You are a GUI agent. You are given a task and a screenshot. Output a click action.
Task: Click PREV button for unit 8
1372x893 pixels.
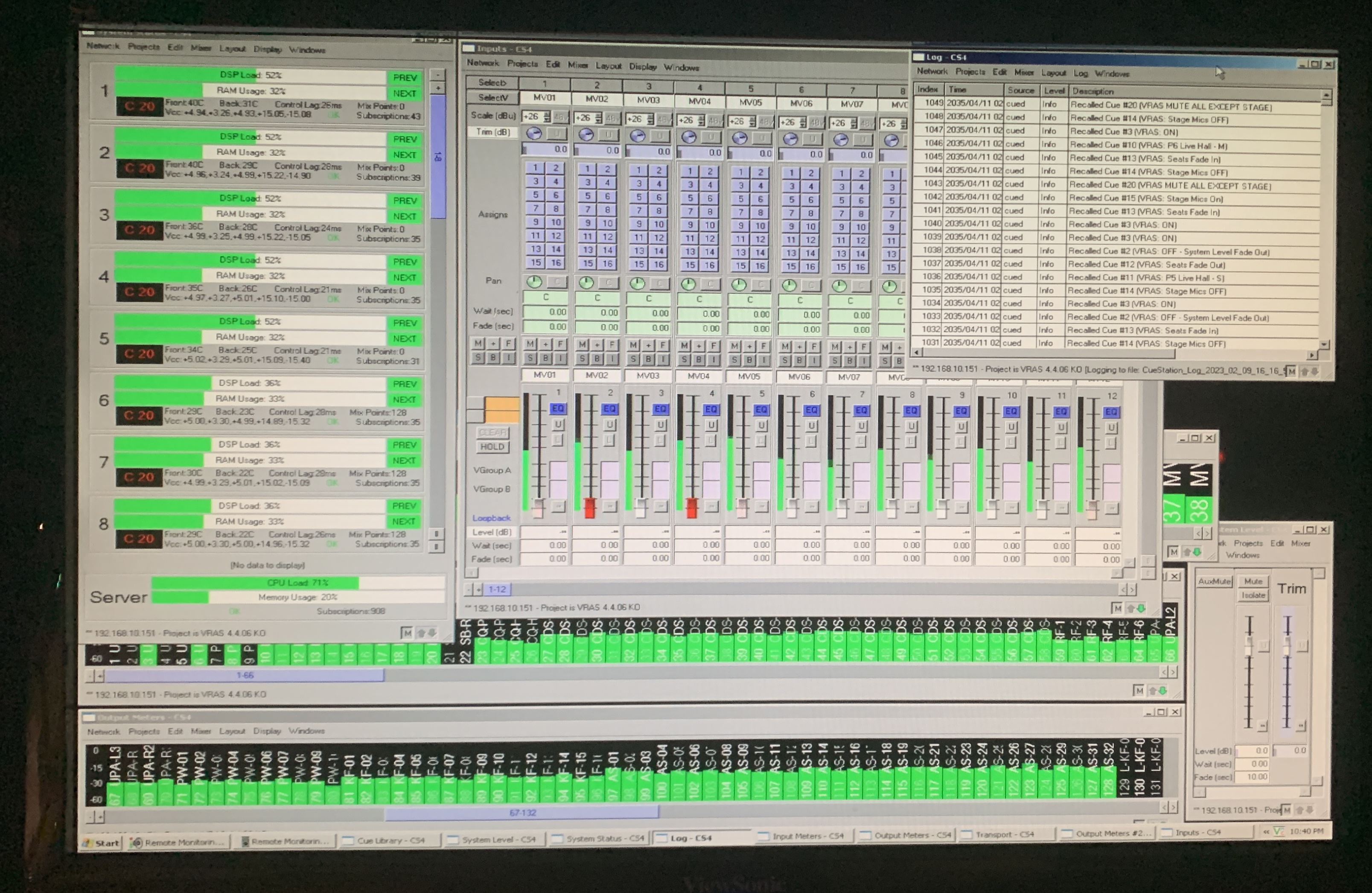tap(404, 506)
